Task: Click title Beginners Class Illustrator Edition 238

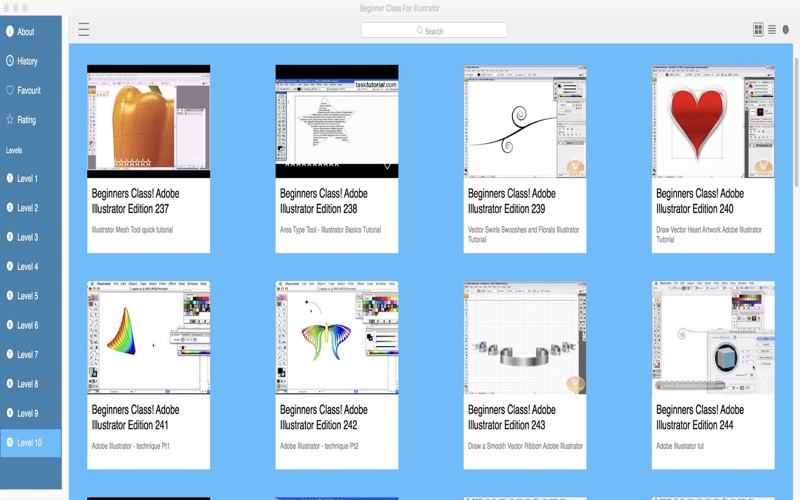Action: click(323, 201)
